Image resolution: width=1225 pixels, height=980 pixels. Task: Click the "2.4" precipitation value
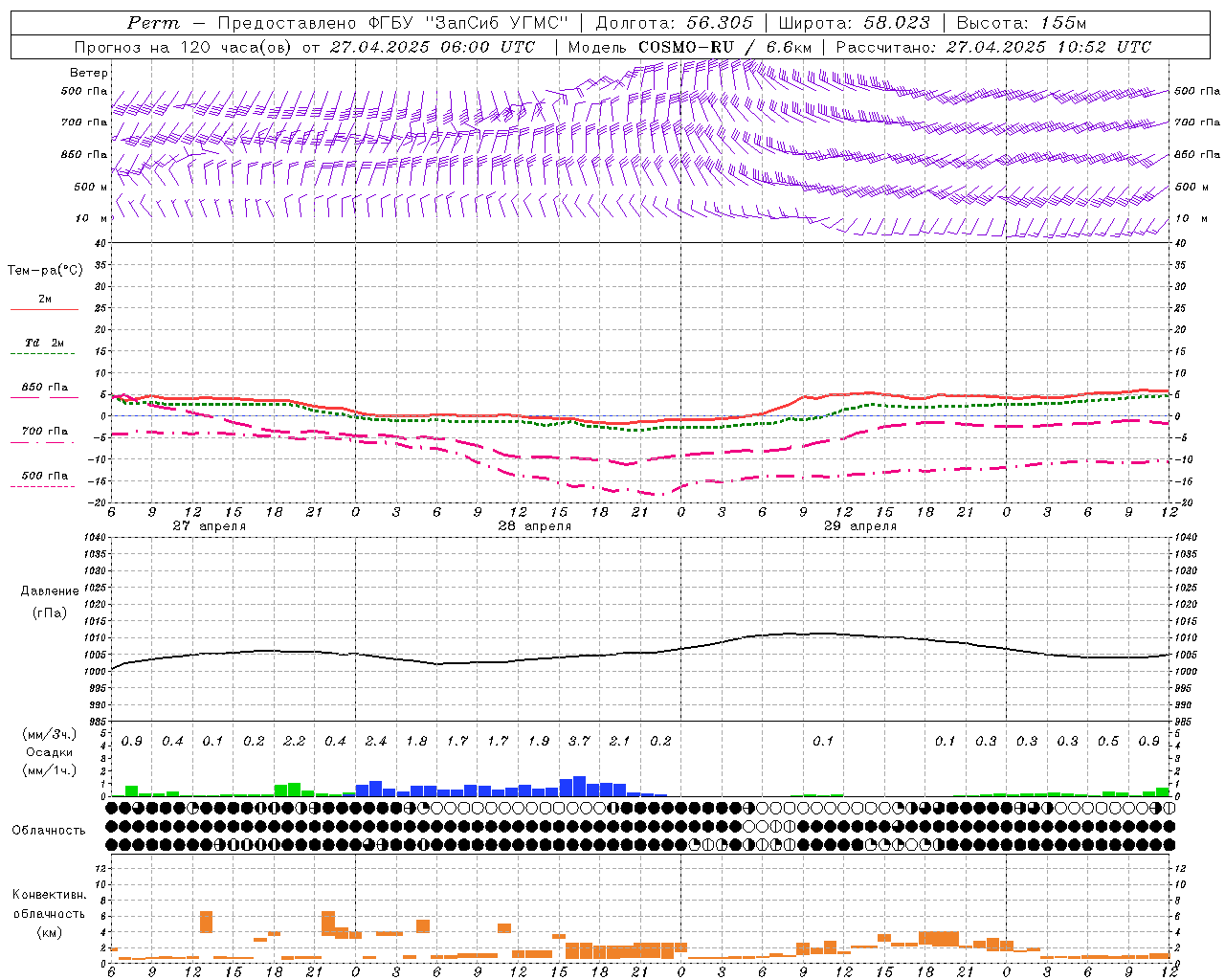click(x=375, y=742)
